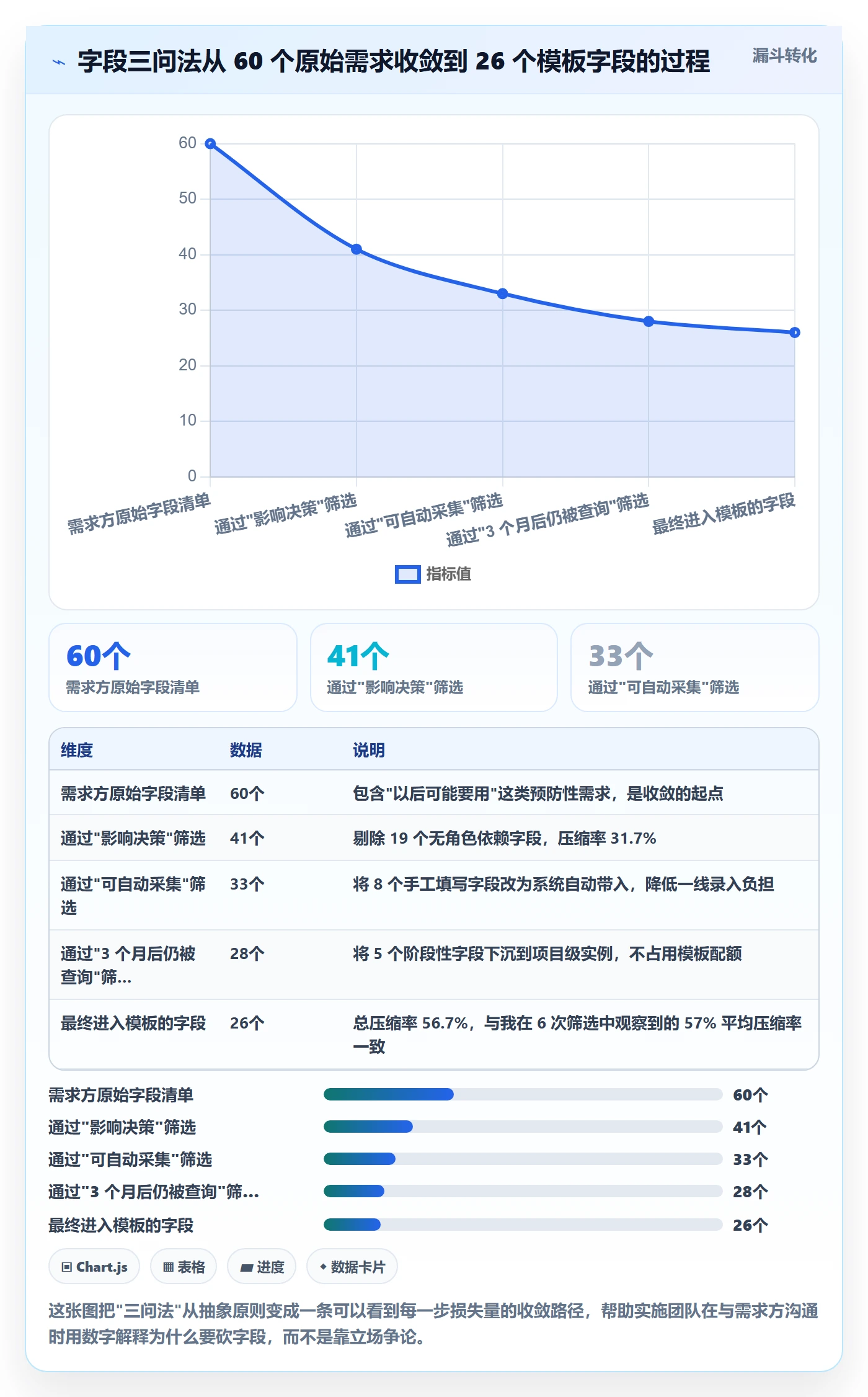Click the 数据 column header
The image size is (868, 1397).
[246, 750]
